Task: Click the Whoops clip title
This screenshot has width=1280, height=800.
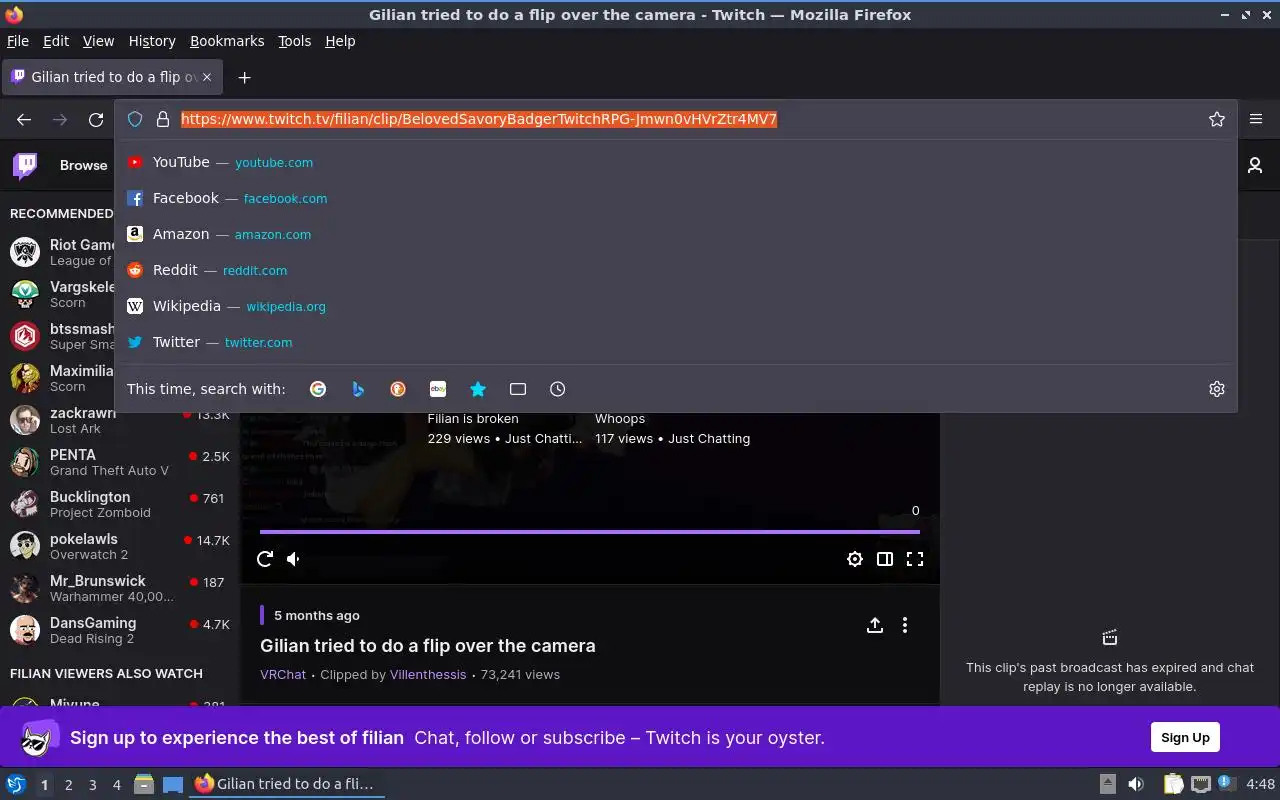Action: 620,418
